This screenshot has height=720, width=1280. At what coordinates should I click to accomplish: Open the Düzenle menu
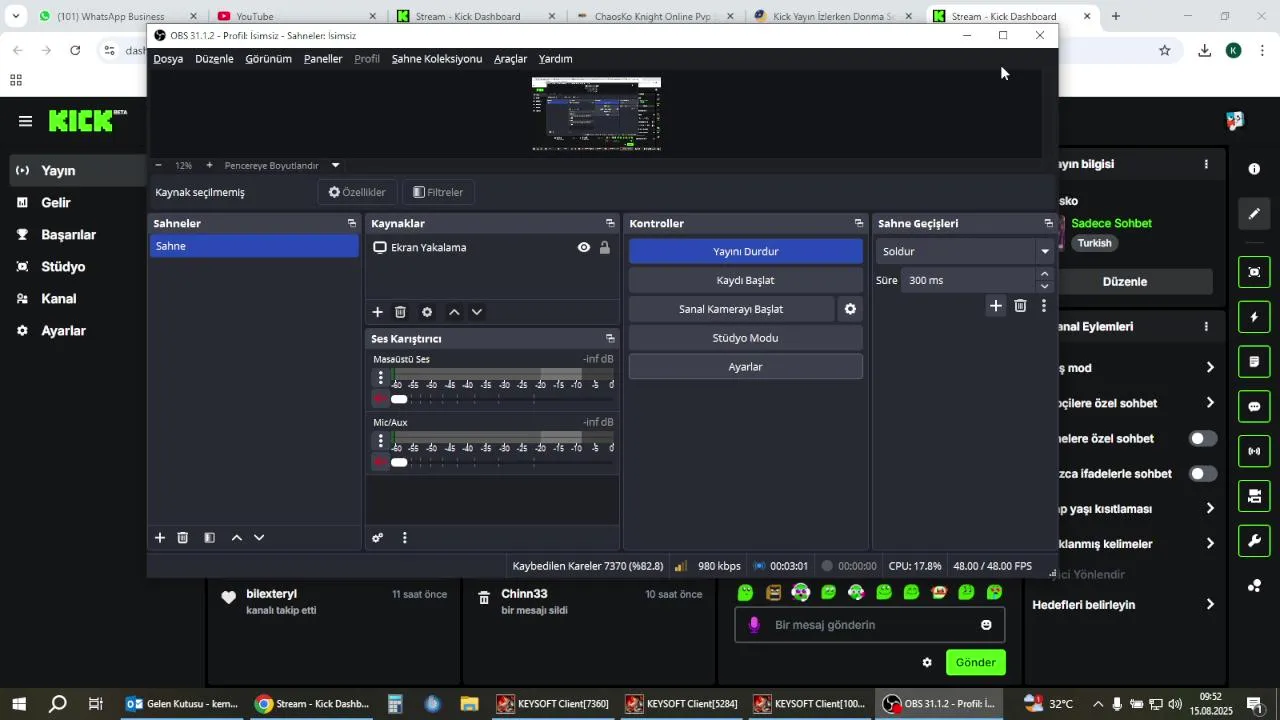tap(214, 59)
